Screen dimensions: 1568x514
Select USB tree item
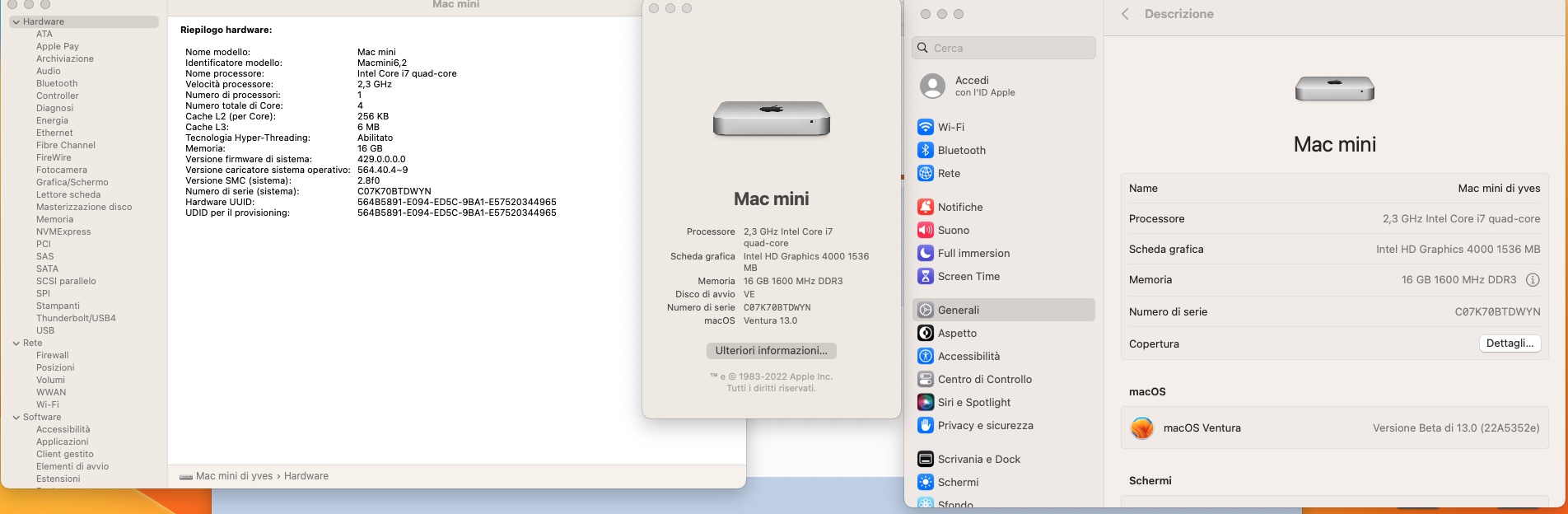(x=45, y=330)
